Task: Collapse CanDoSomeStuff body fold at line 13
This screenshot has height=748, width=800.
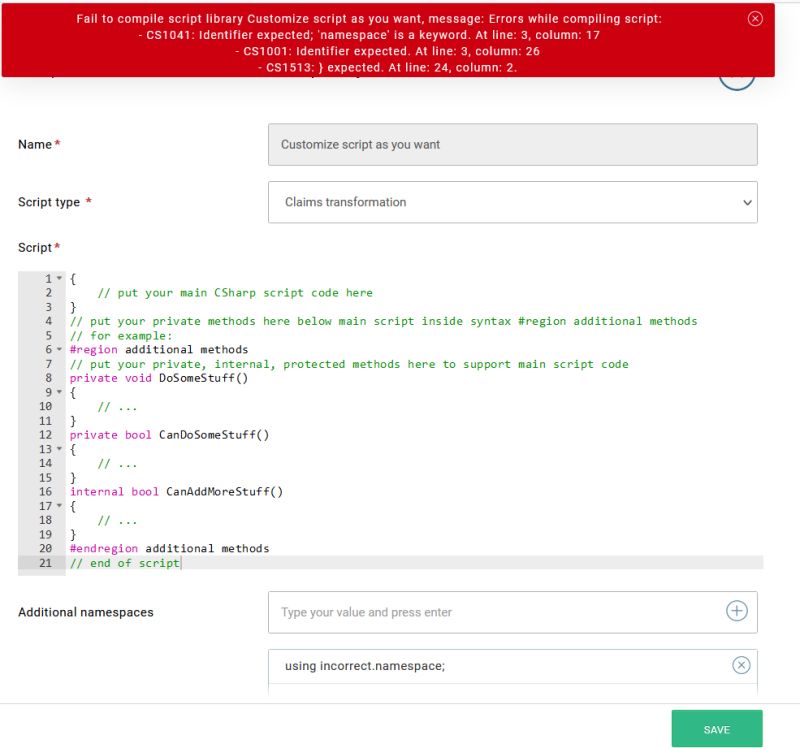Action: tap(59, 449)
